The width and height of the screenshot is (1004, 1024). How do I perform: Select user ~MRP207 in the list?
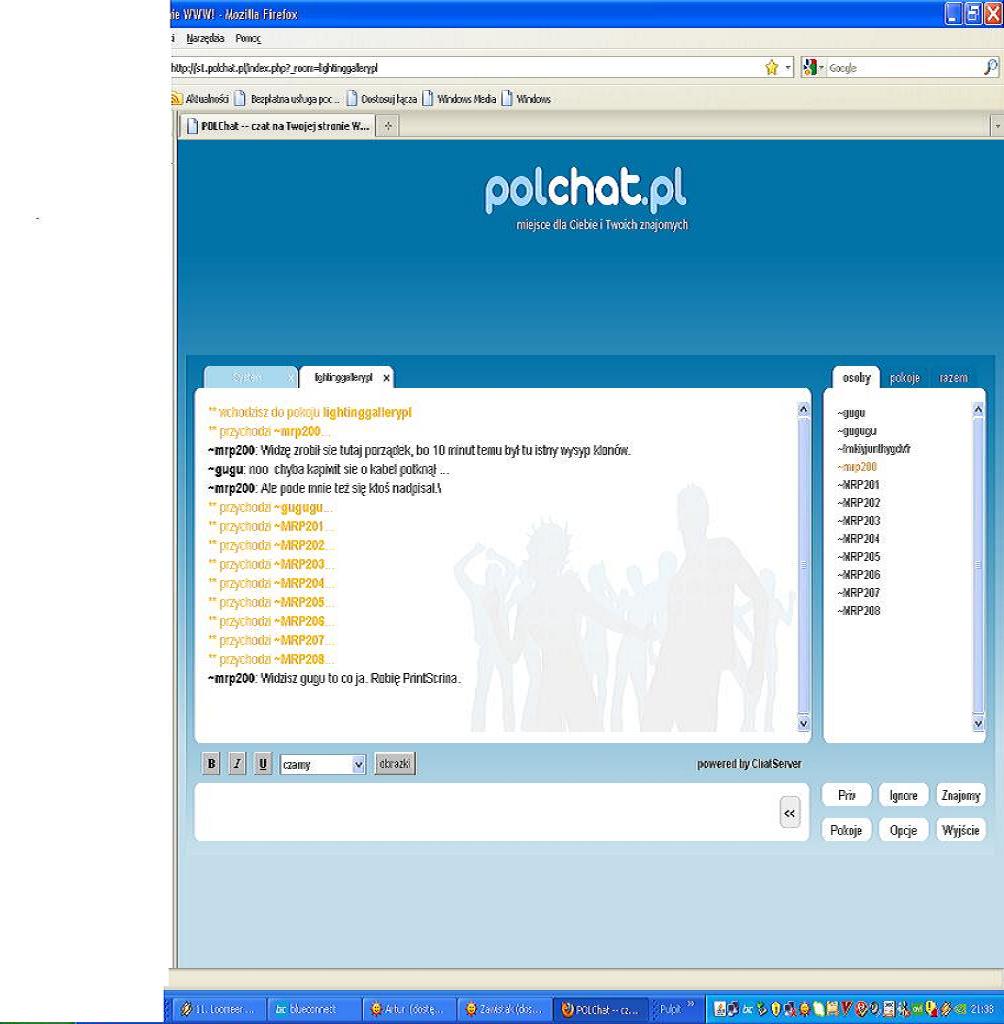tap(859, 592)
